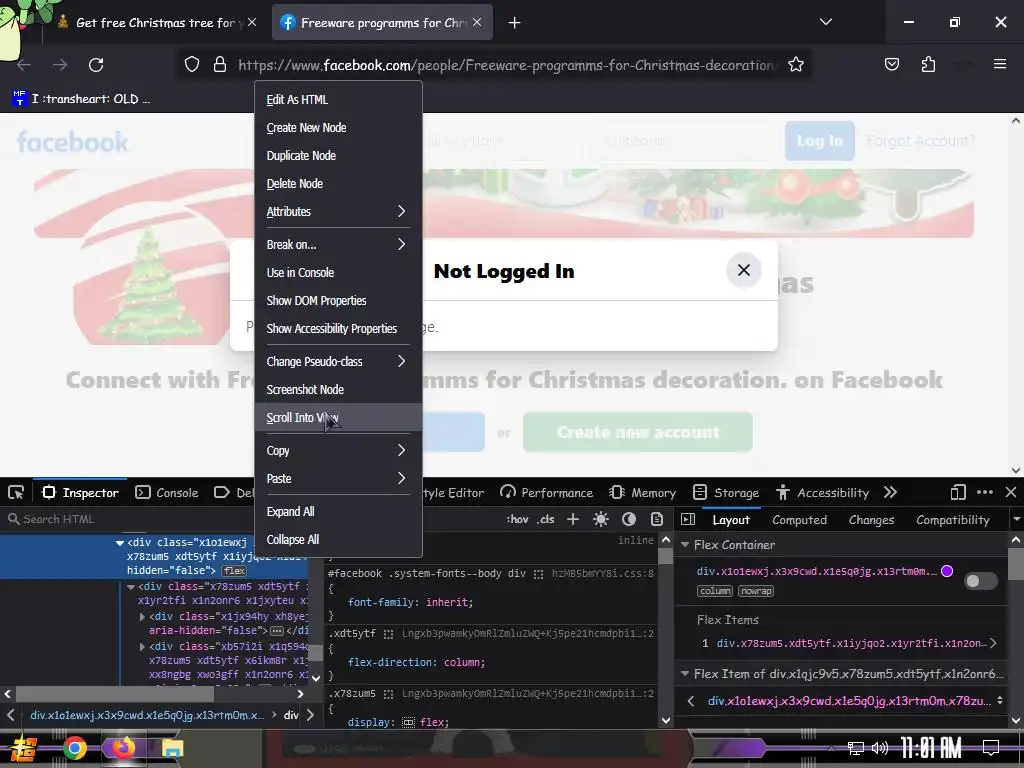Click the URL address bar

click(507, 65)
